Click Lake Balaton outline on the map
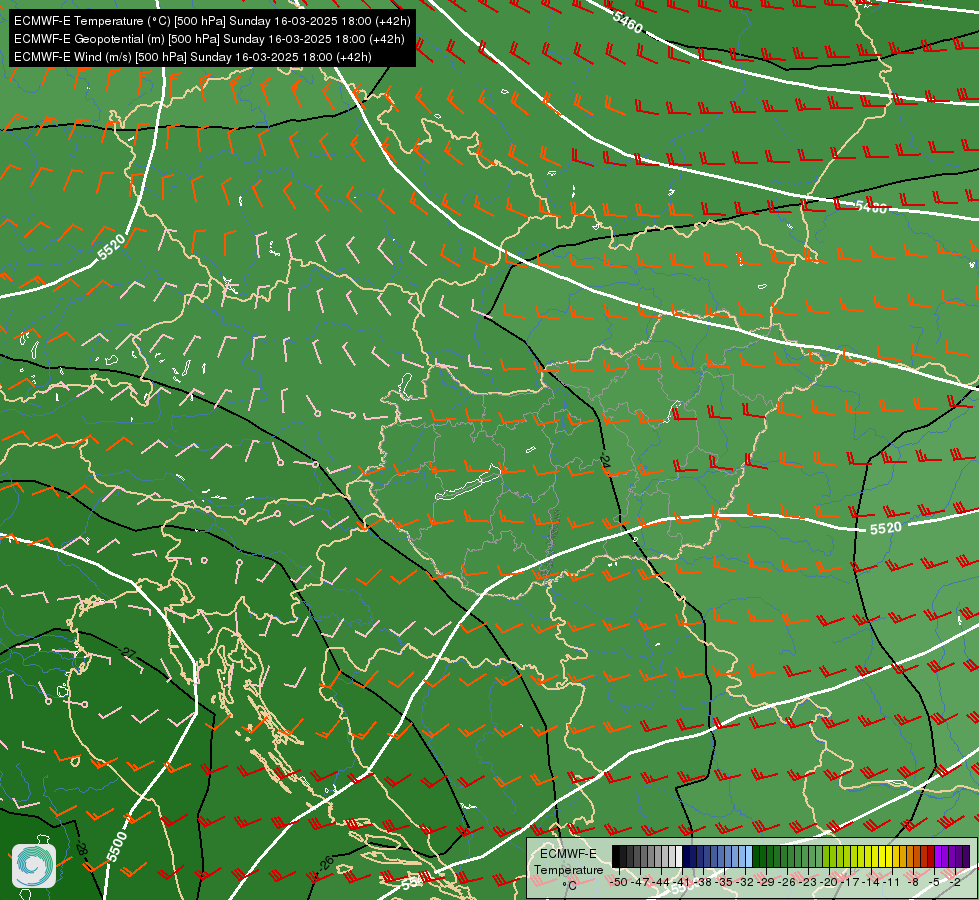This screenshot has height=900, width=979. coord(468,483)
